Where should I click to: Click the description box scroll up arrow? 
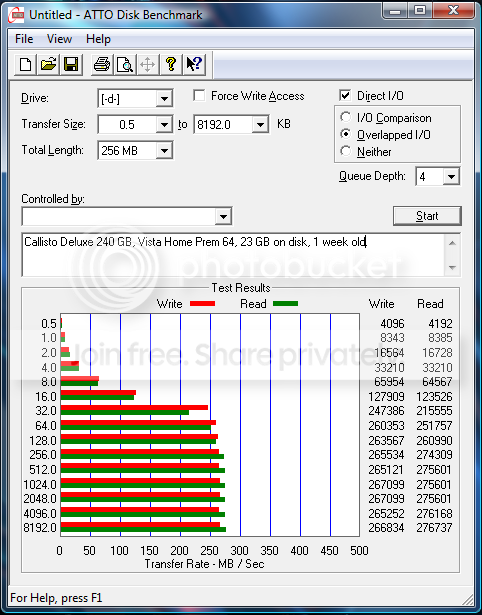tap(452, 243)
